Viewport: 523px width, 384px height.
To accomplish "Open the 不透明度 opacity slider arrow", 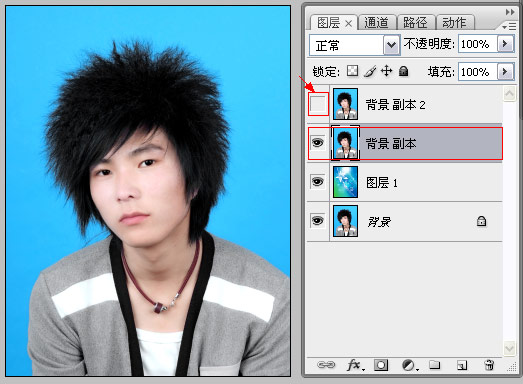I will pyautogui.click(x=505, y=44).
